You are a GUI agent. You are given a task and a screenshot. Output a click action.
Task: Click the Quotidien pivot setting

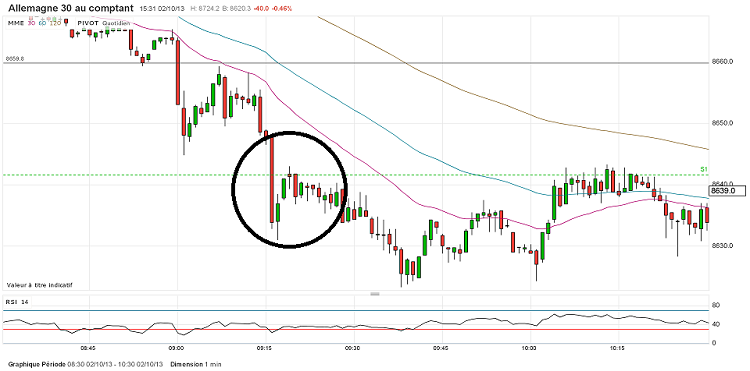click(x=115, y=22)
